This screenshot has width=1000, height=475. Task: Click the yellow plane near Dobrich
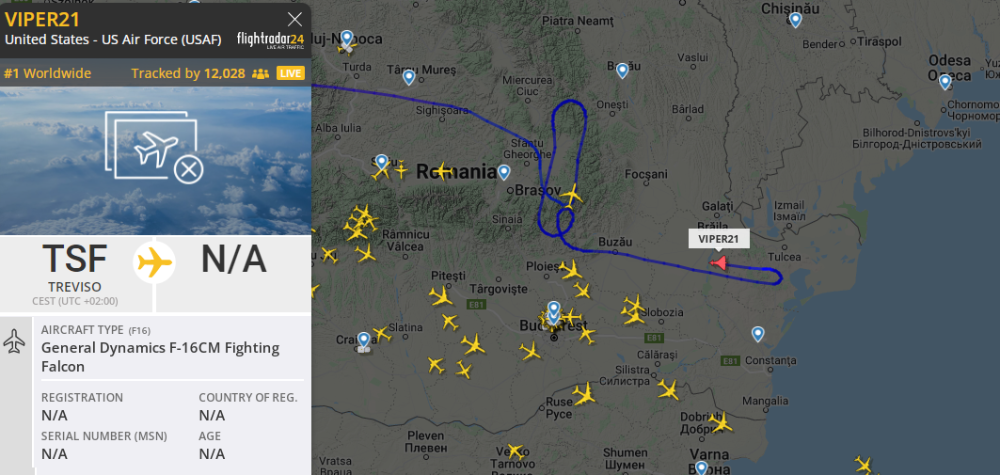click(720, 422)
